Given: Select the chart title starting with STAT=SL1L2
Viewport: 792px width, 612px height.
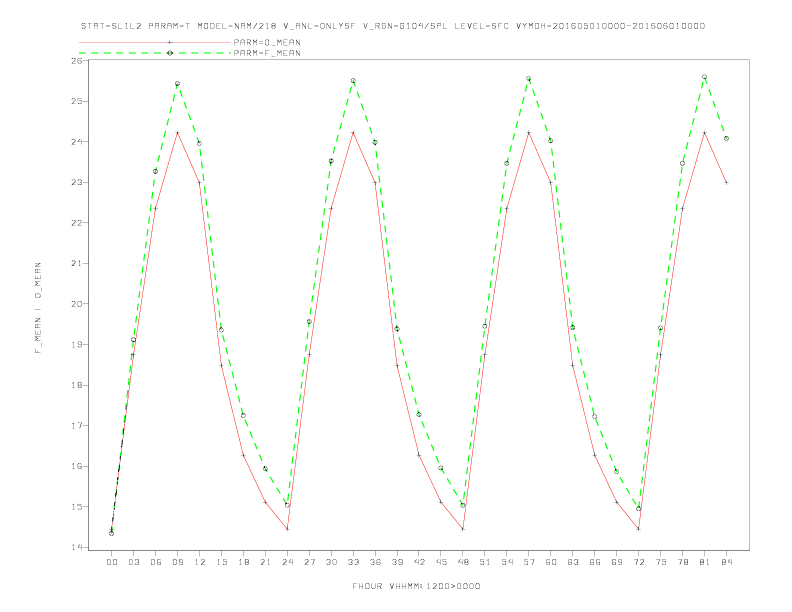Looking at the screenshot, I should click(x=393, y=26).
